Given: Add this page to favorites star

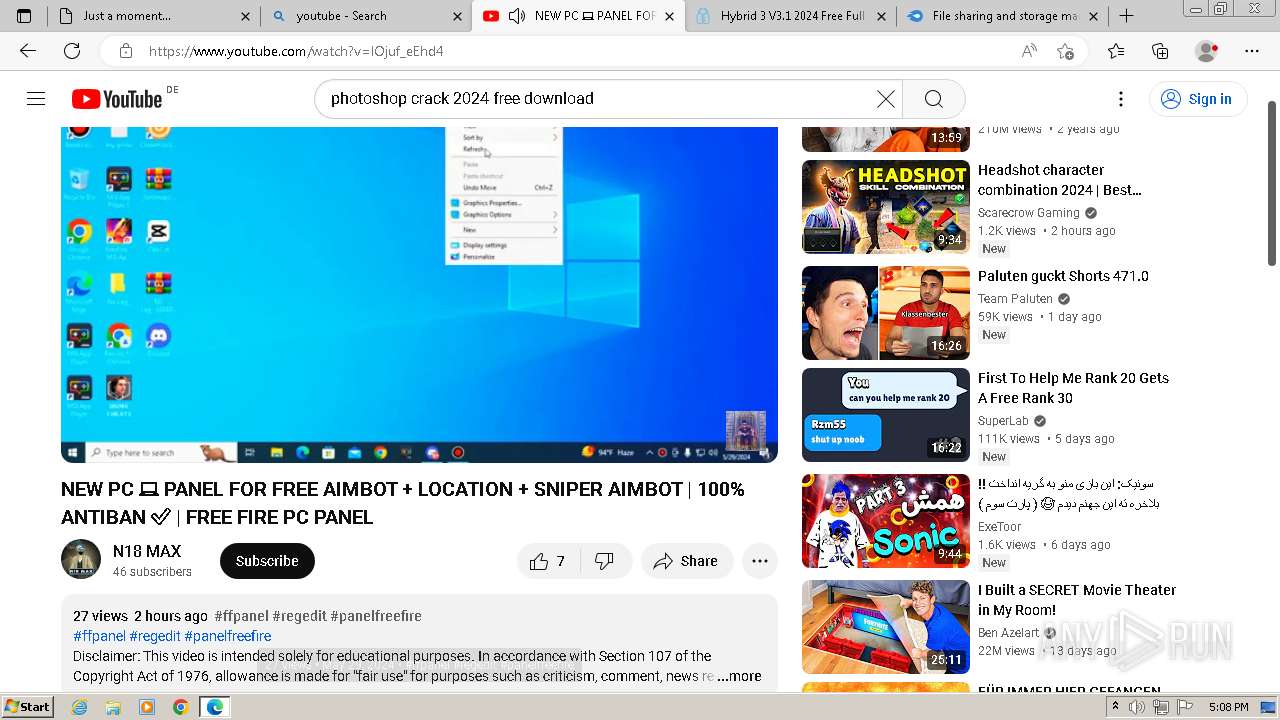Looking at the screenshot, I should tap(1065, 51).
